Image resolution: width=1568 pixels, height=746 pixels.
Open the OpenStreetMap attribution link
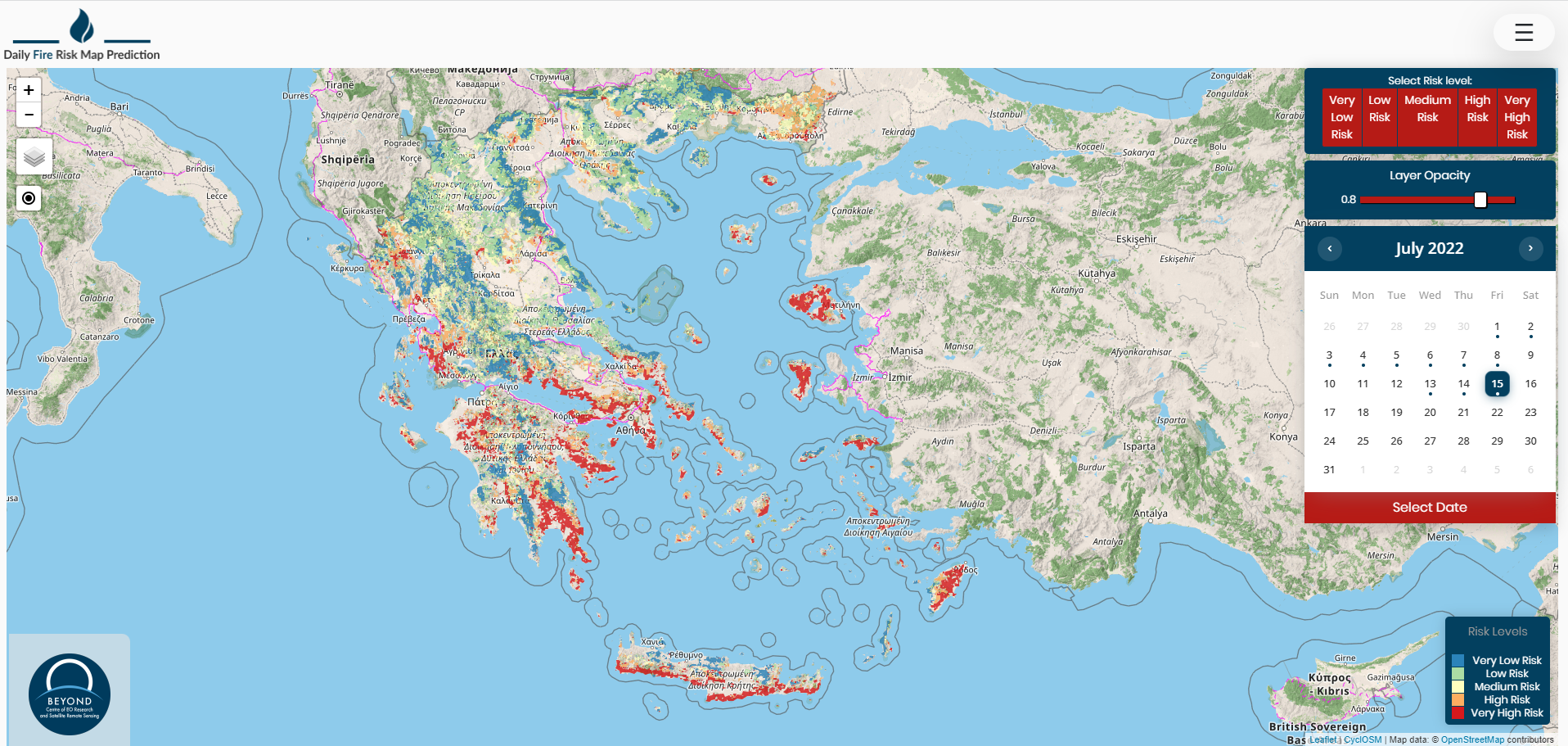1472,739
